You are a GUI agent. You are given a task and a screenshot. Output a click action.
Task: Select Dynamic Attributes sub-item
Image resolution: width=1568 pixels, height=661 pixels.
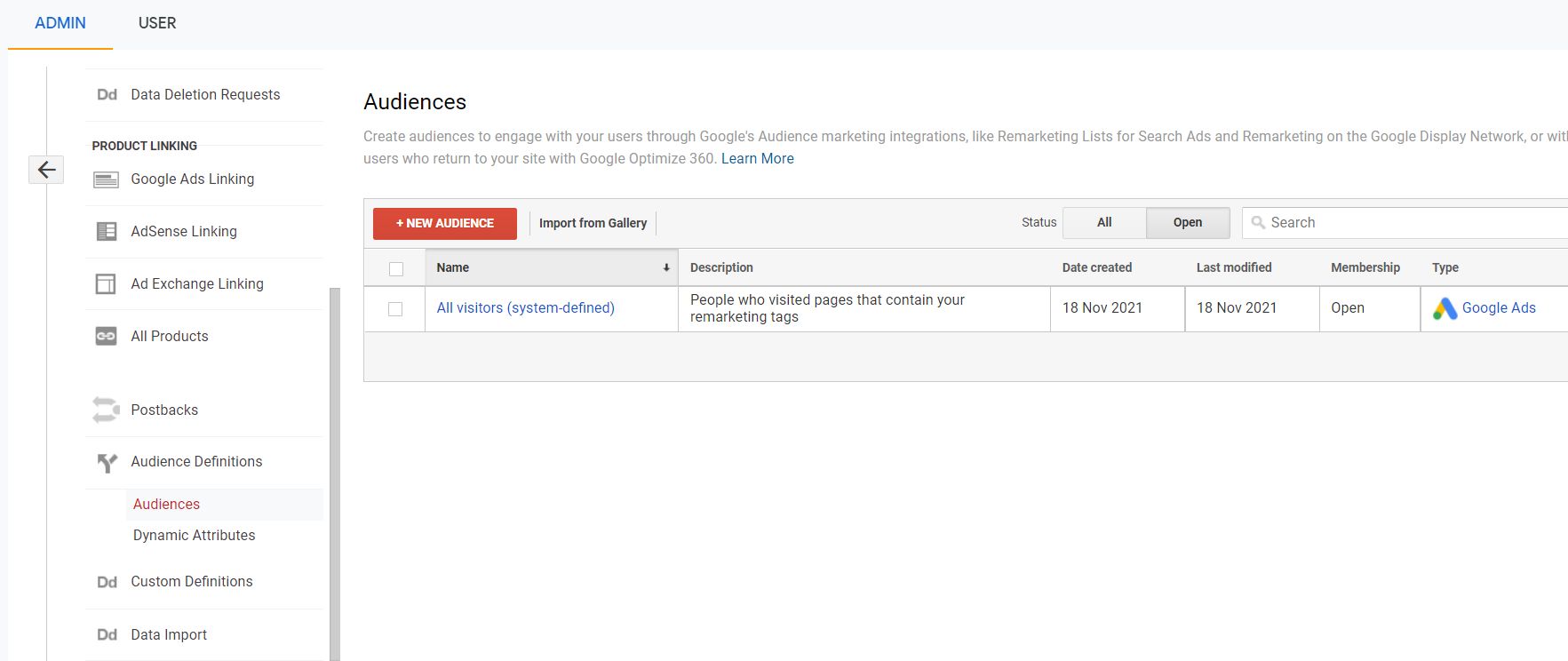194,535
